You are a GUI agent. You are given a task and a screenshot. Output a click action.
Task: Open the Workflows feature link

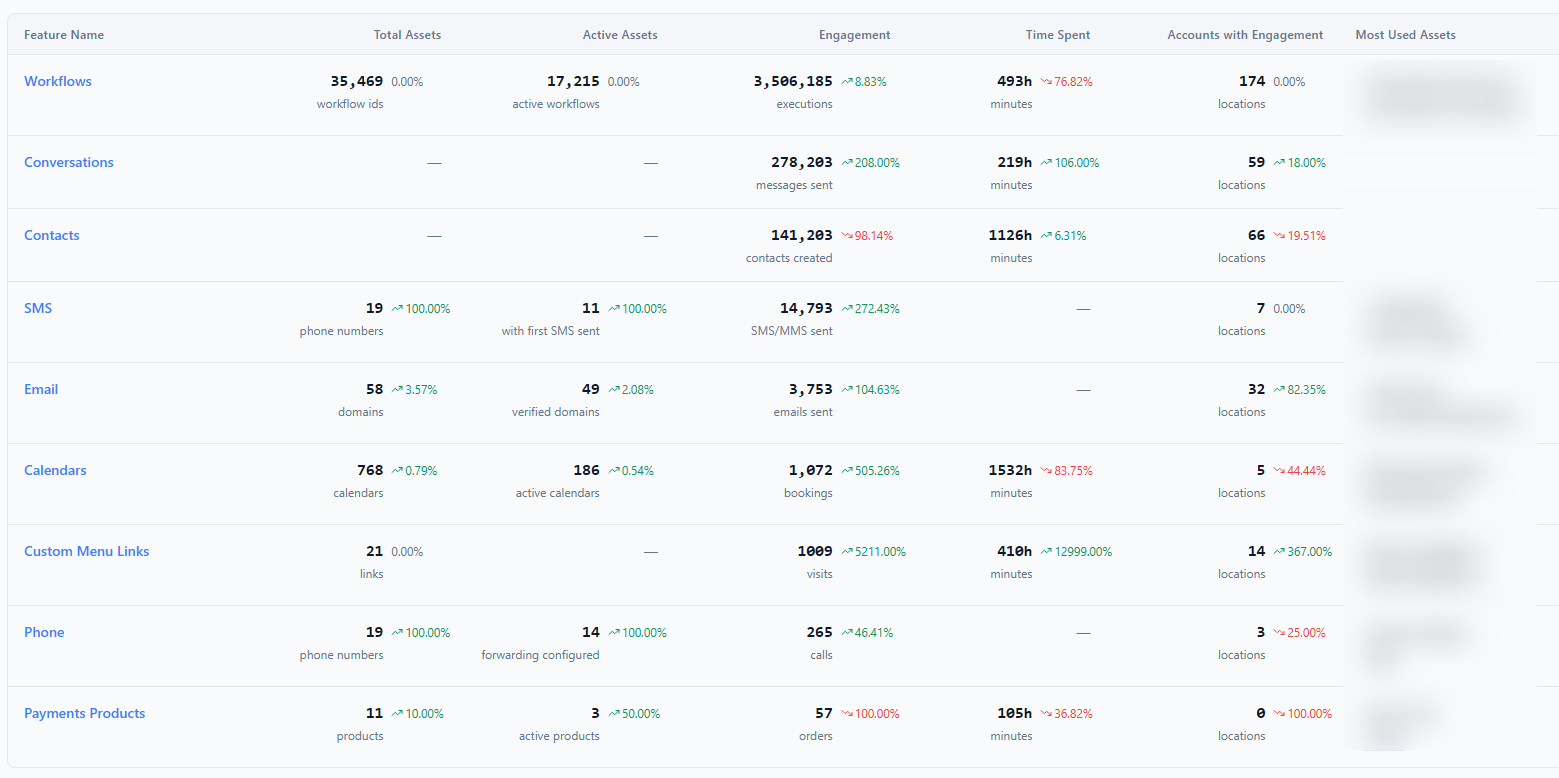point(58,81)
